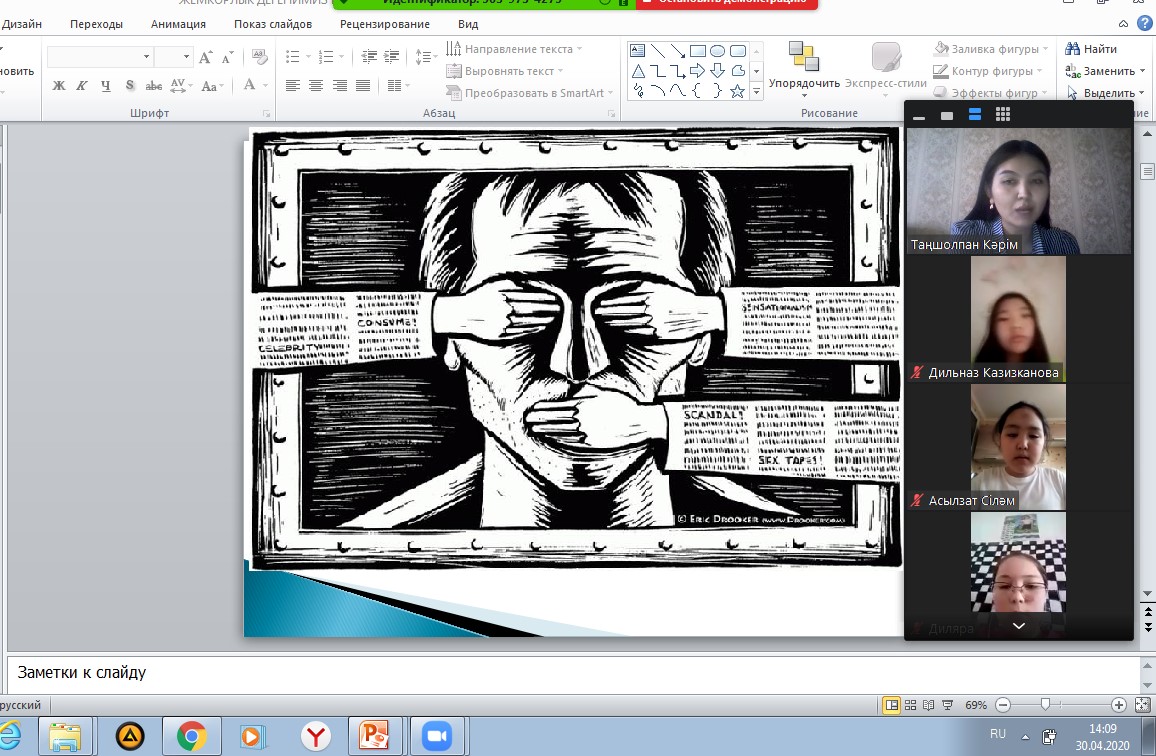Image resolution: width=1156 pixels, height=756 pixels.
Task: Open the font size dropdown
Action: (x=186, y=57)
